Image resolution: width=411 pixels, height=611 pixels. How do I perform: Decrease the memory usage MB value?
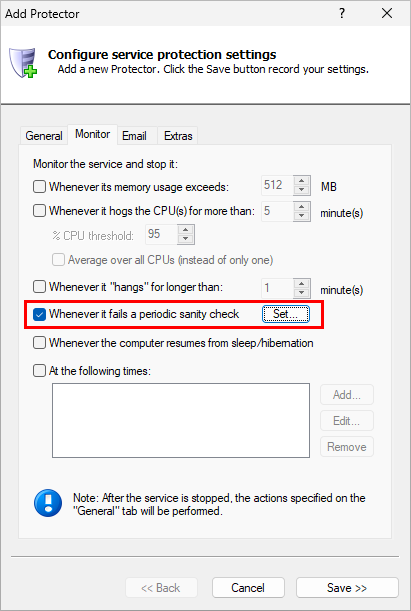[x=302, y=190]
